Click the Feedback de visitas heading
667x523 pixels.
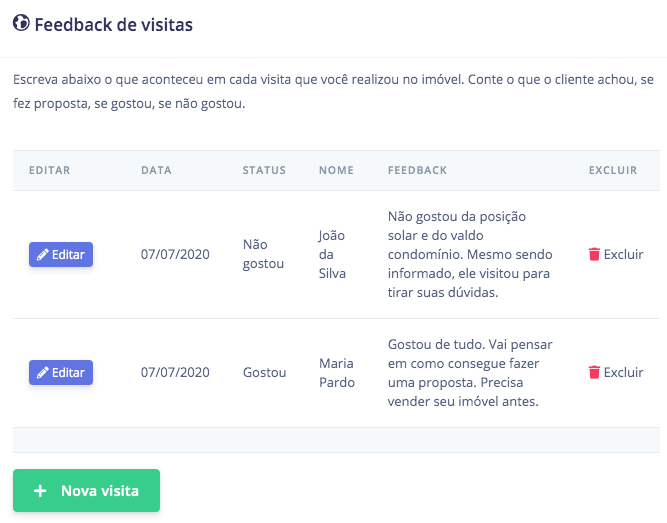114,25
